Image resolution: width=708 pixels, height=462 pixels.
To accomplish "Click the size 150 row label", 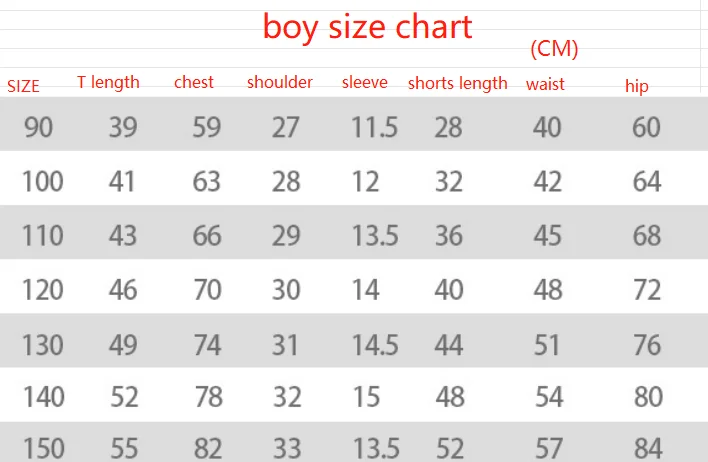I will (x=42, y=446).
